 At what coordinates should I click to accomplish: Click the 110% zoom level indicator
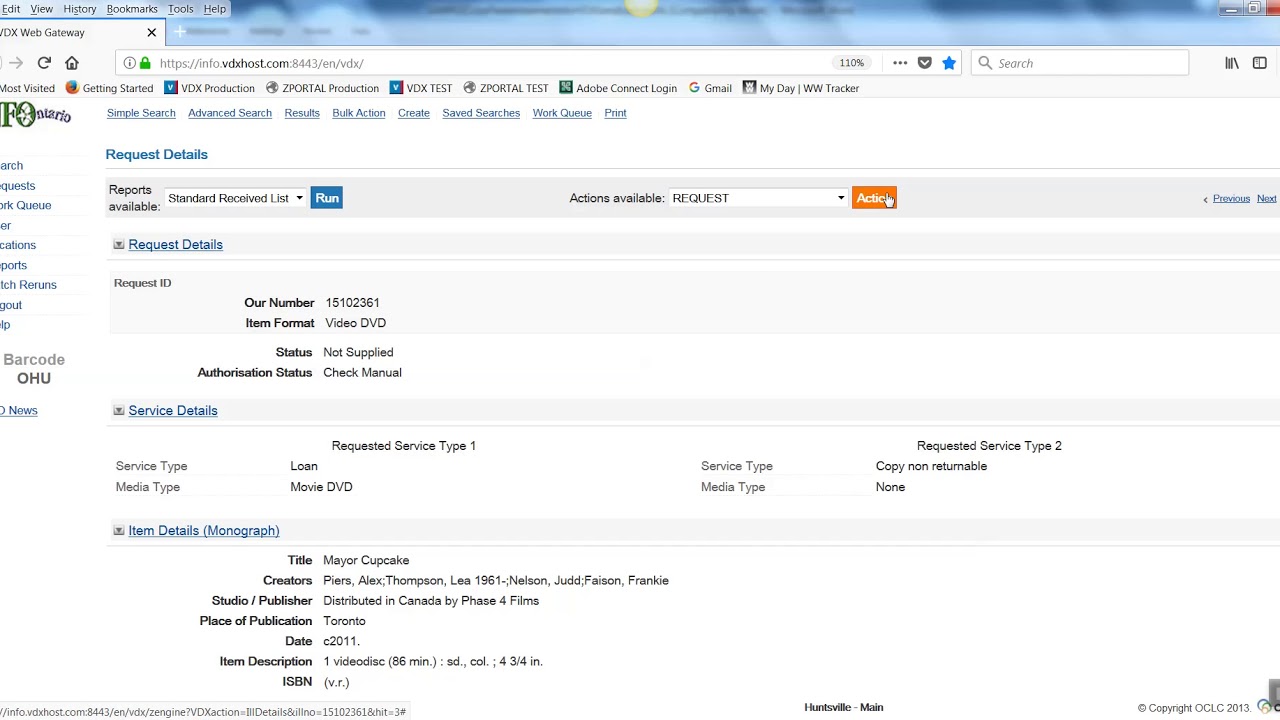852,63
